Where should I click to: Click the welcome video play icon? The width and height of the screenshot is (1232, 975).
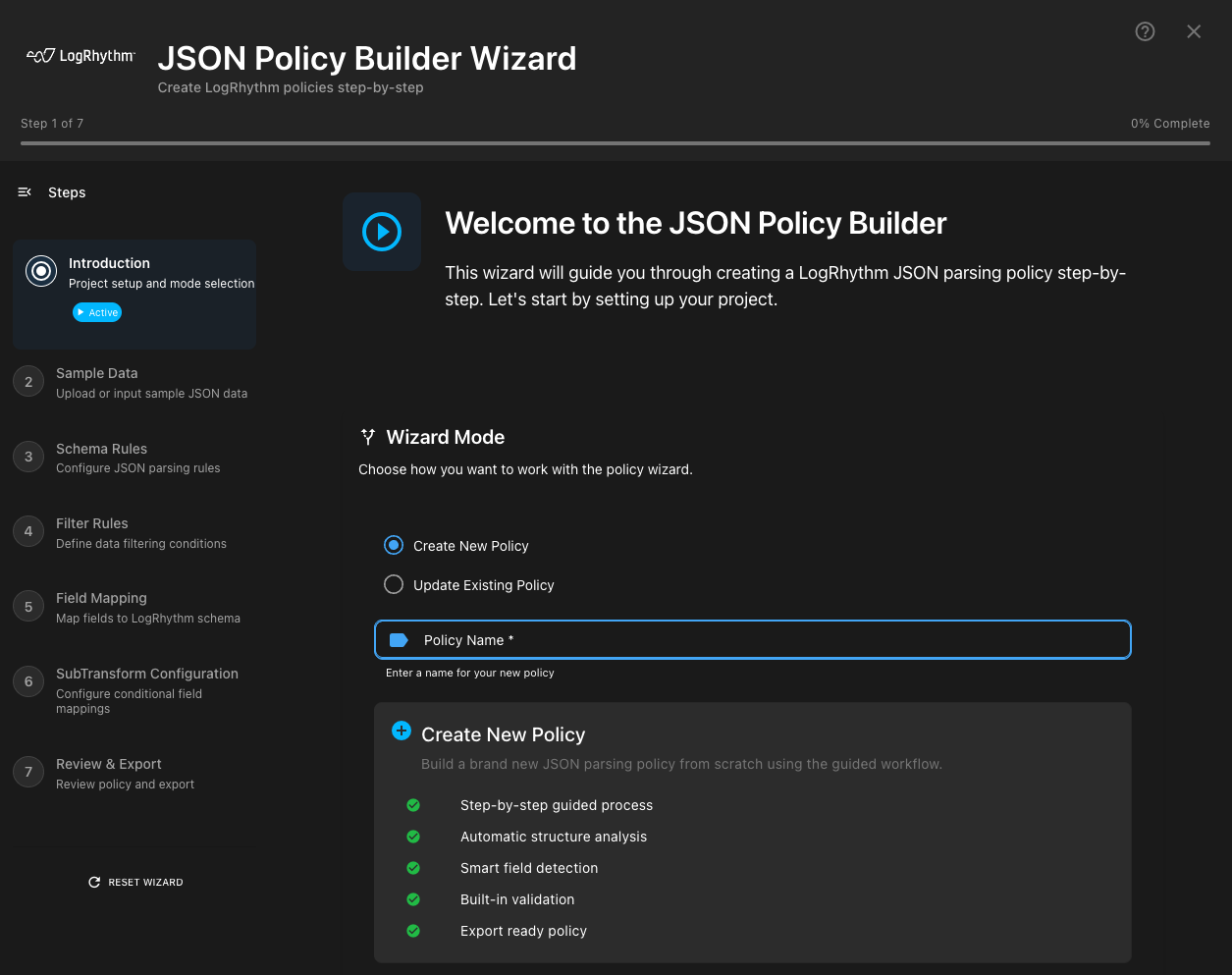382,232
